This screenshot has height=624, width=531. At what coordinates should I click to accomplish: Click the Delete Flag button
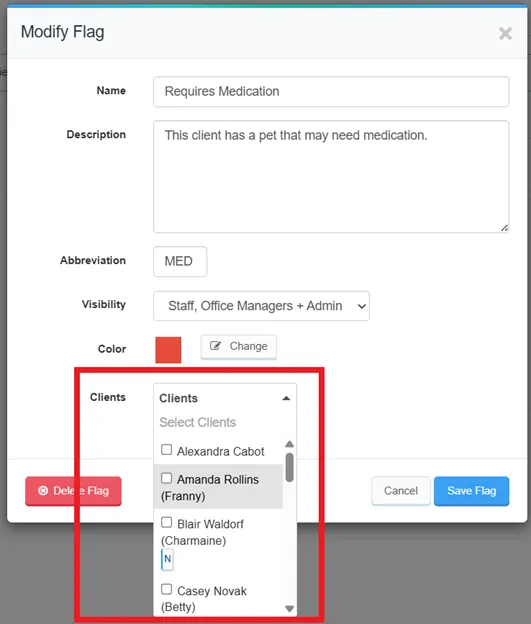click(73, 491)
